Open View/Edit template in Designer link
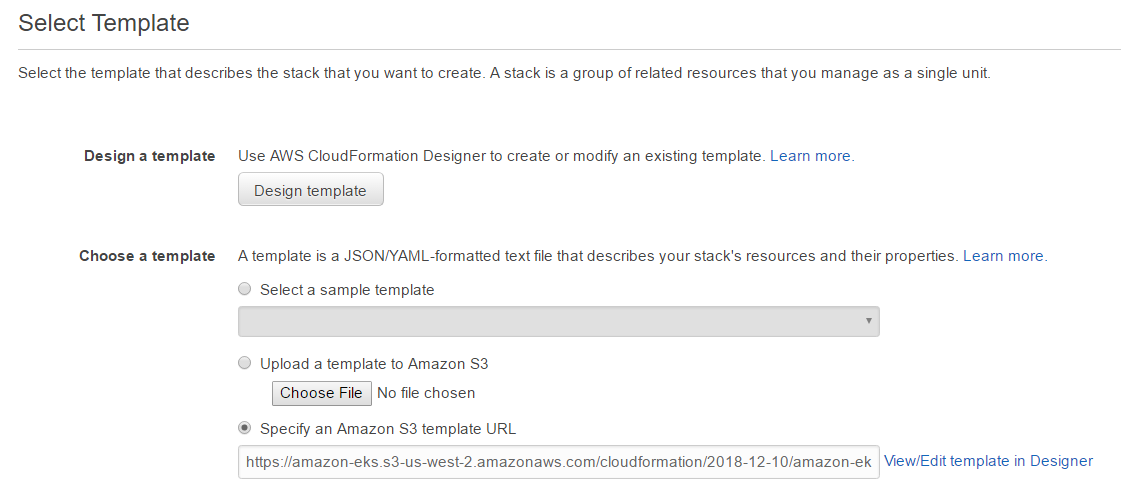 point(988,461)
